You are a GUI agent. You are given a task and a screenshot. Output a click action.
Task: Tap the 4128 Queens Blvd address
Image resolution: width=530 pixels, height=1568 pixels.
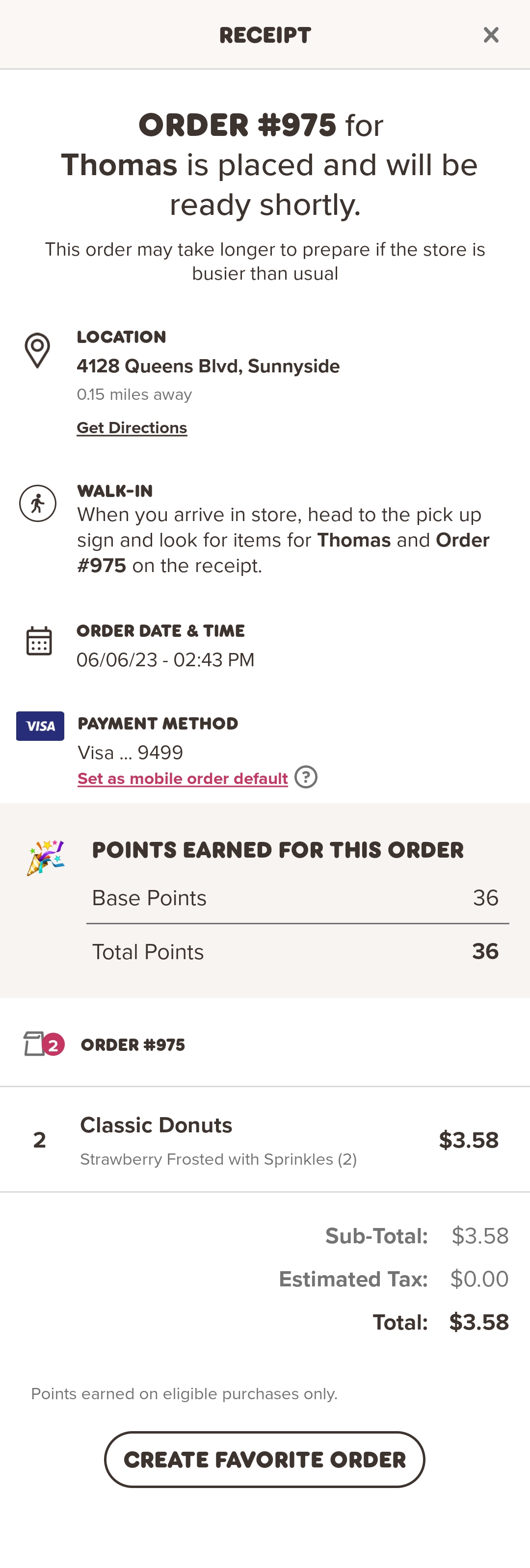click(x=208, y=366)
